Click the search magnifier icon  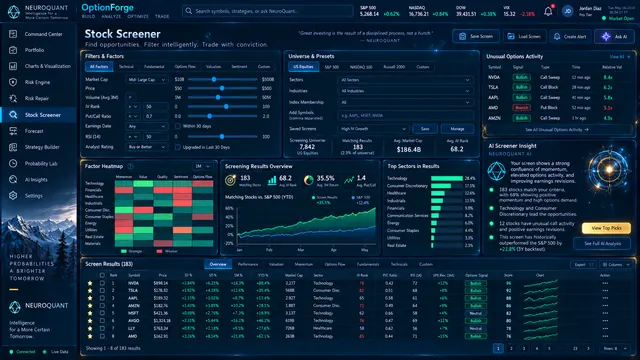pyautogui.click(x=189, y=11)
